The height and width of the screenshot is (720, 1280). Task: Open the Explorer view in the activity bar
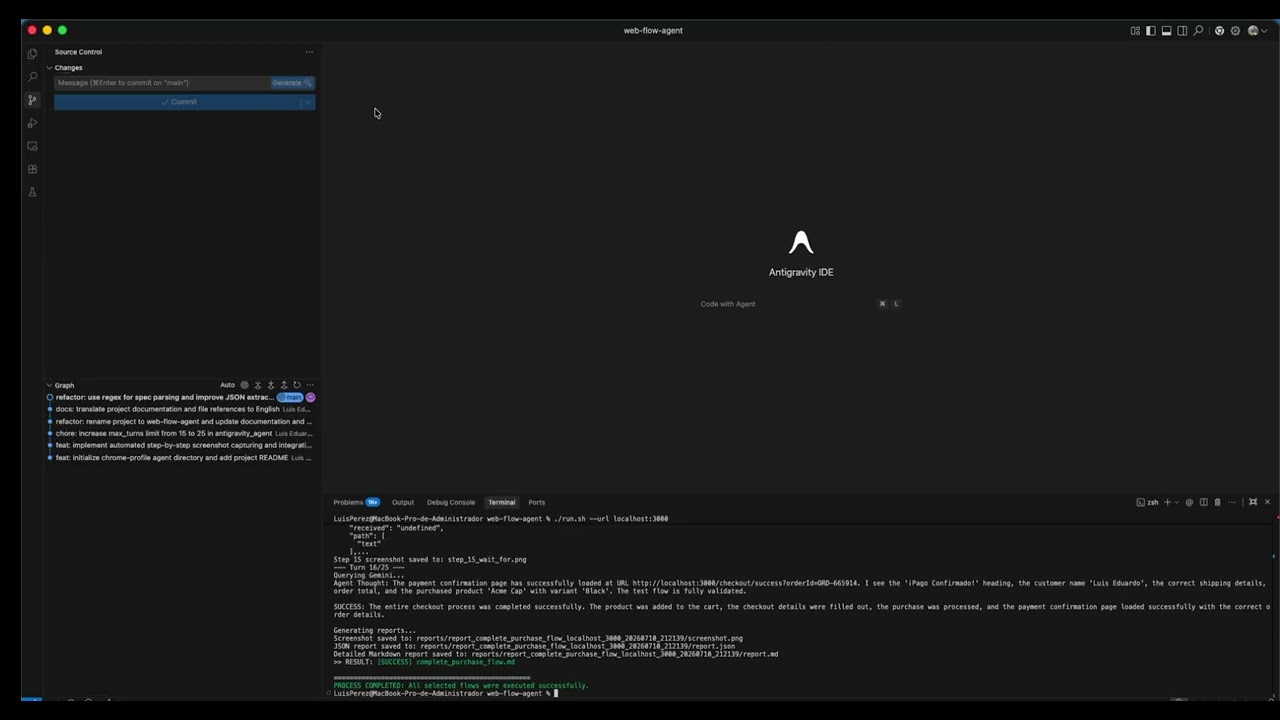32,54
